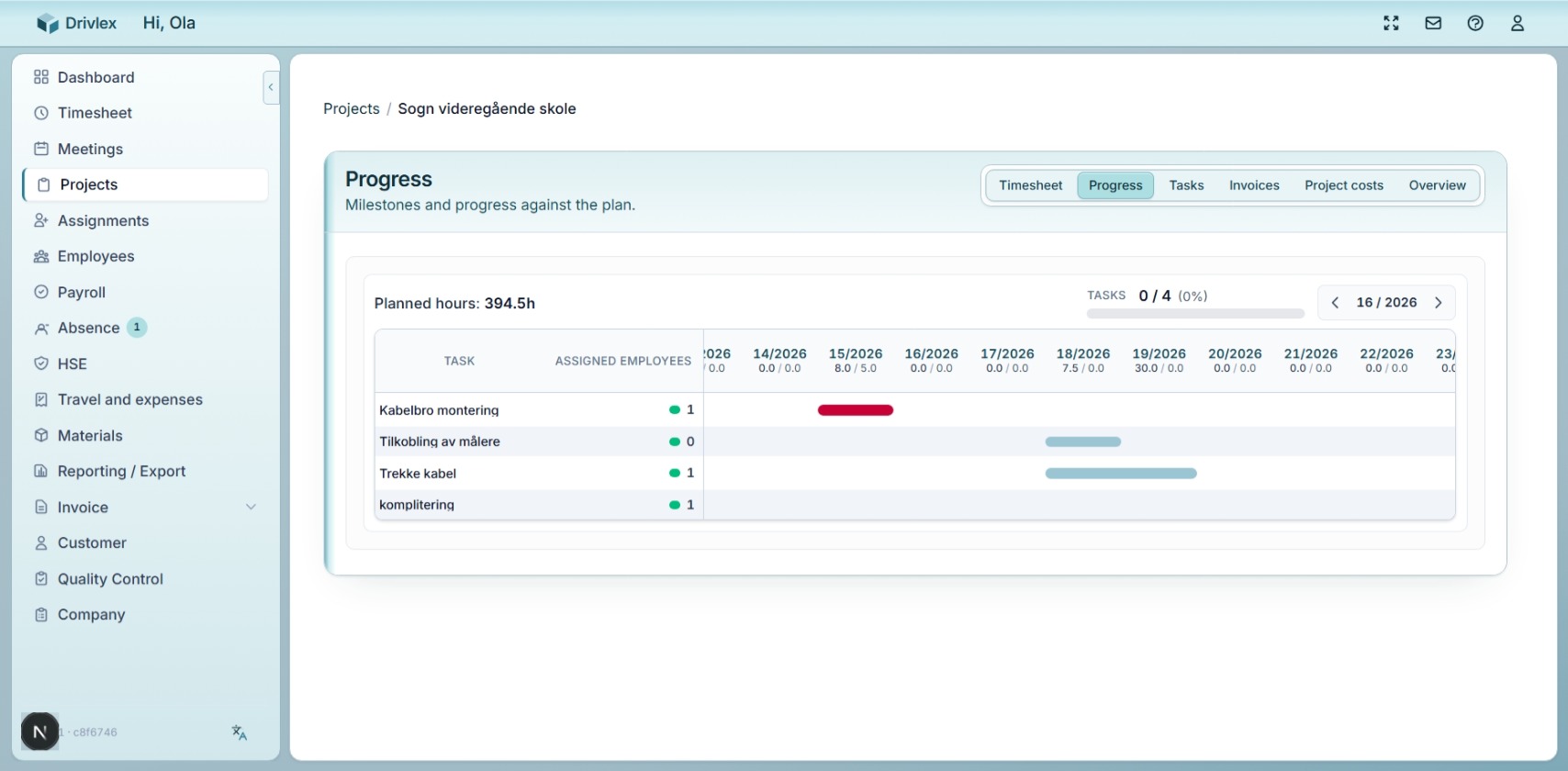Click the round N avatar badge
The image size is (1568, 771).
tap(39, 732)
